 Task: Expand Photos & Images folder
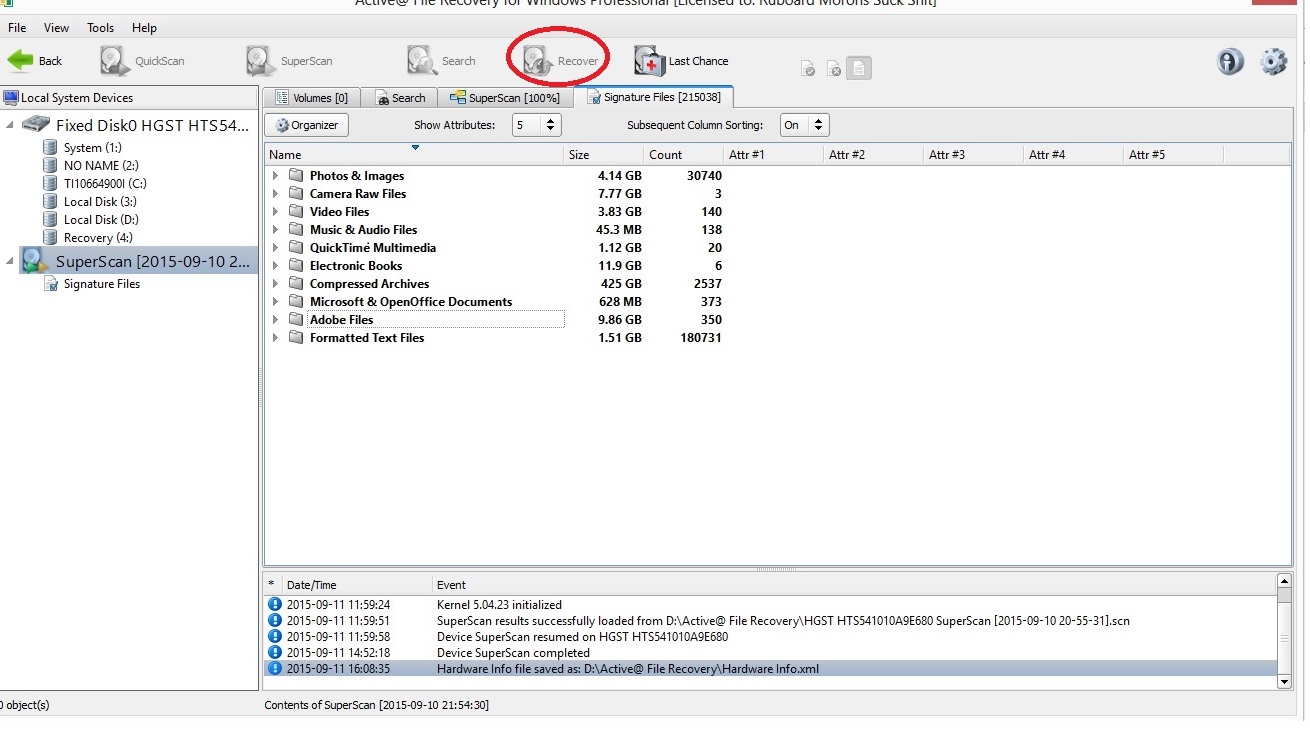tap(276, 176)
